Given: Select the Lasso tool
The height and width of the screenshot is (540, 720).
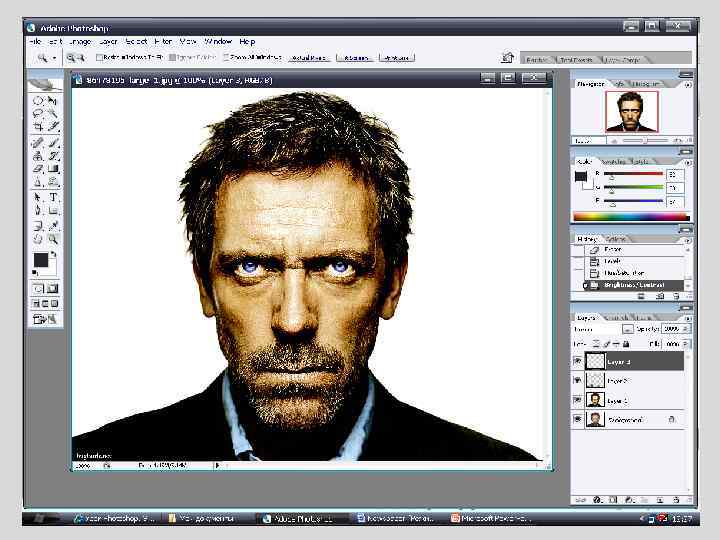Looking at the screenshot, I should [x=38, y=113].
